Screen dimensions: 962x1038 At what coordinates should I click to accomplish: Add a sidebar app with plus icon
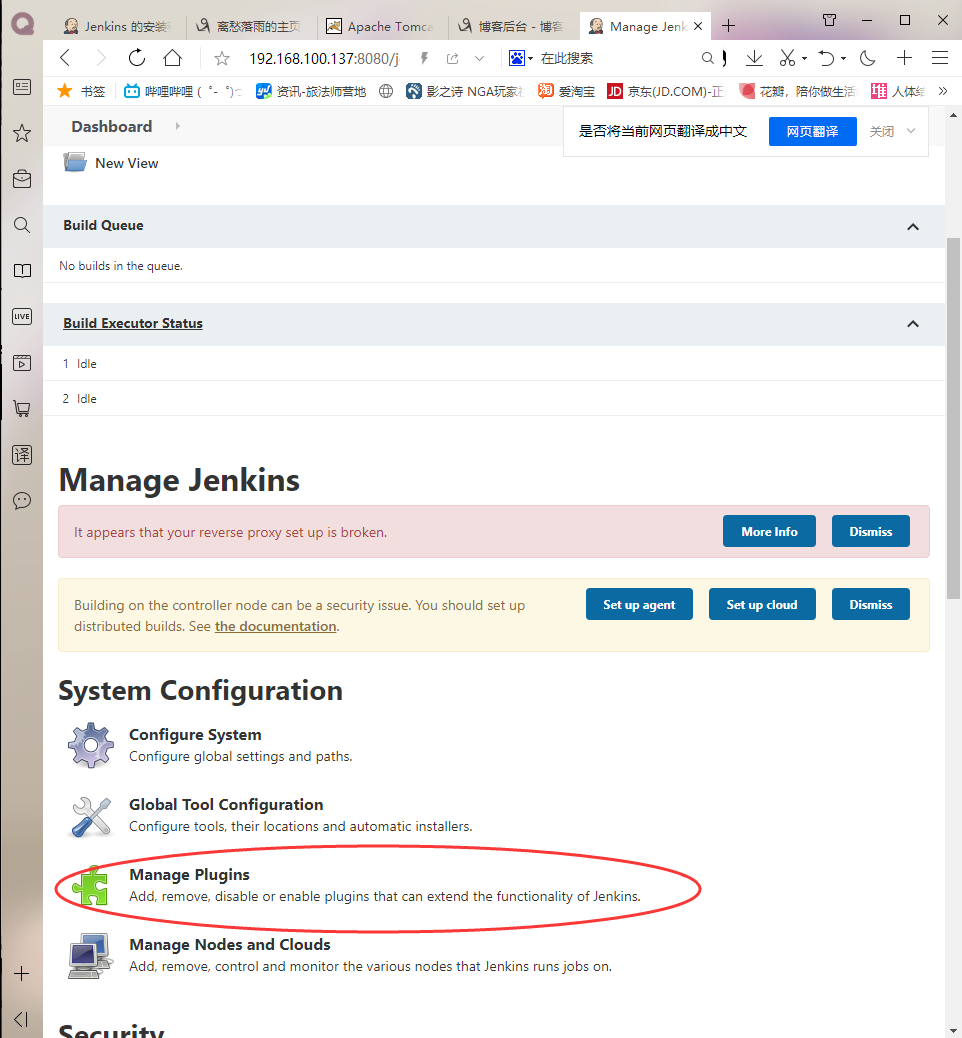click(22, 974)
